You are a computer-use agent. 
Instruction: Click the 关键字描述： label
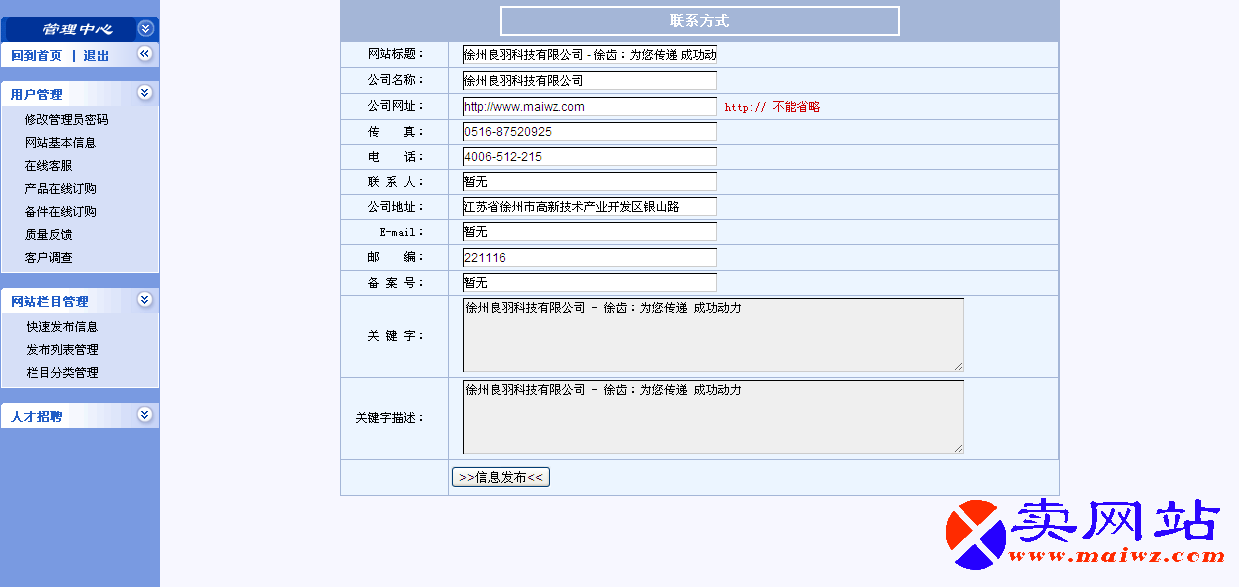[x=390, y=418]
